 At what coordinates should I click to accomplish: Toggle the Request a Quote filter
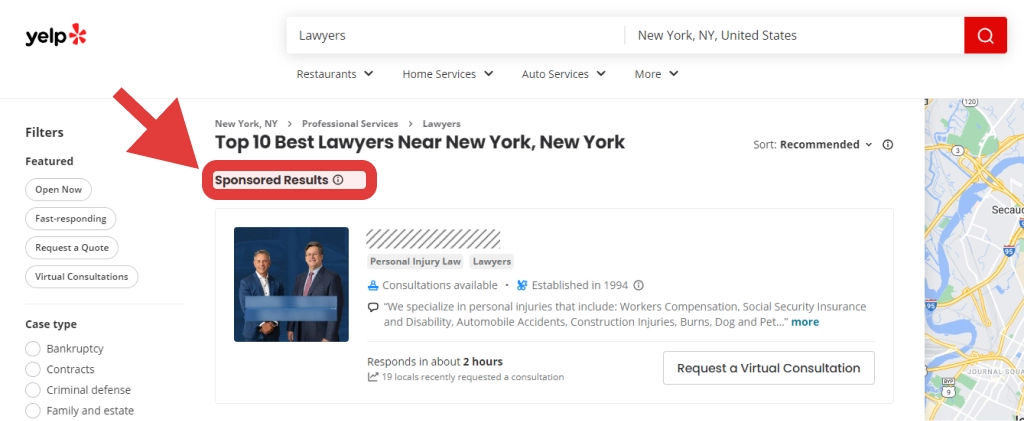pyautogui.click(x=72, y=247)
